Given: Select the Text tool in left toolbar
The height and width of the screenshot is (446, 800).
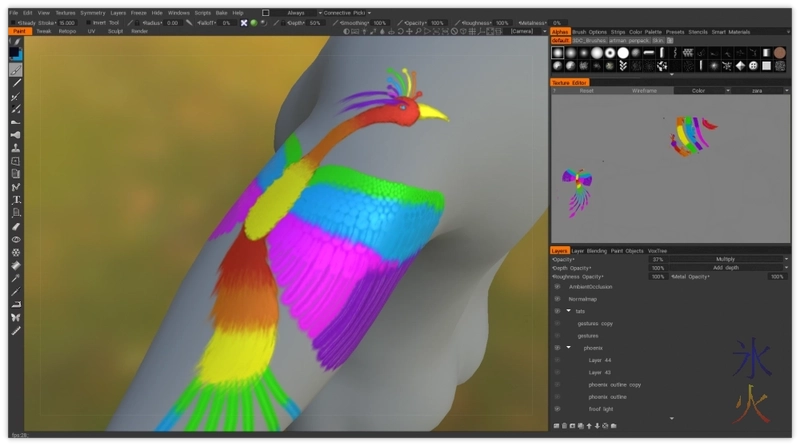Looking at the screenshot, I should click(16, 199).
